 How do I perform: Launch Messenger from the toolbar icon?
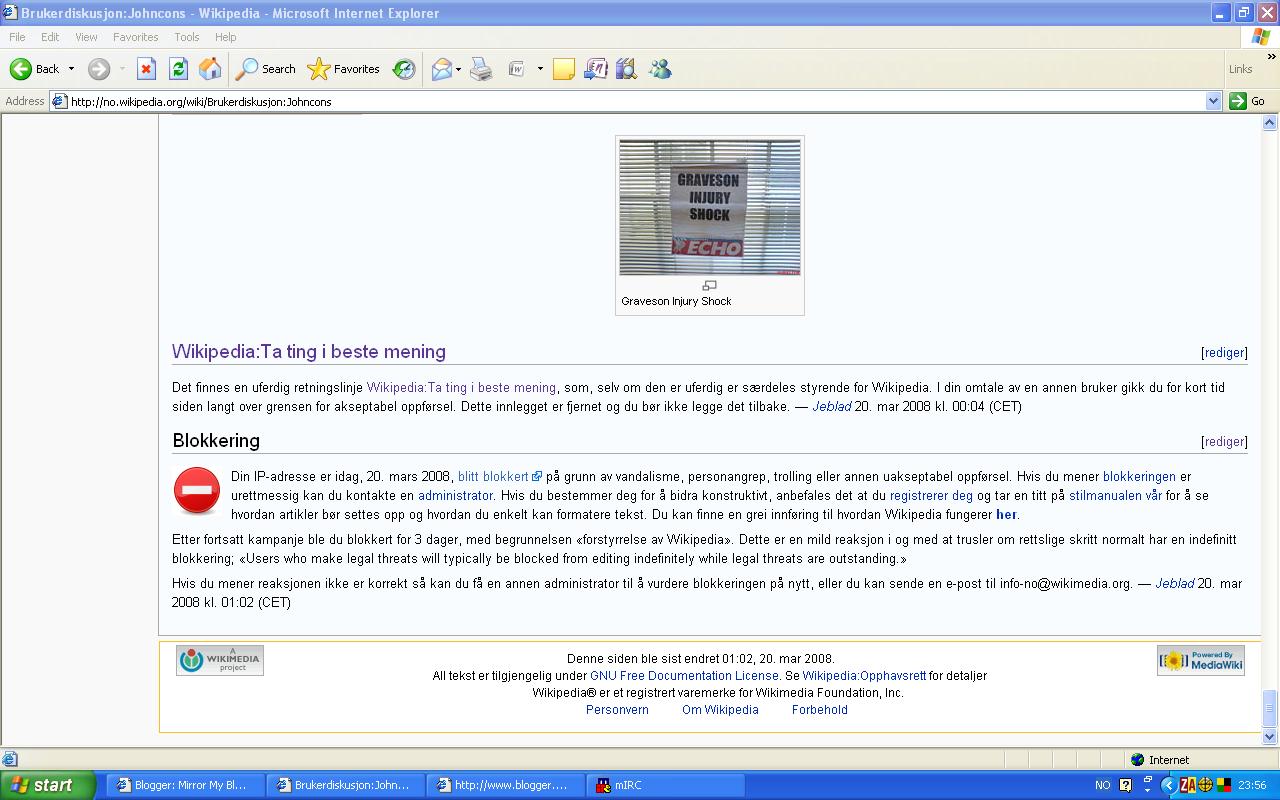(x=659, y=69)
